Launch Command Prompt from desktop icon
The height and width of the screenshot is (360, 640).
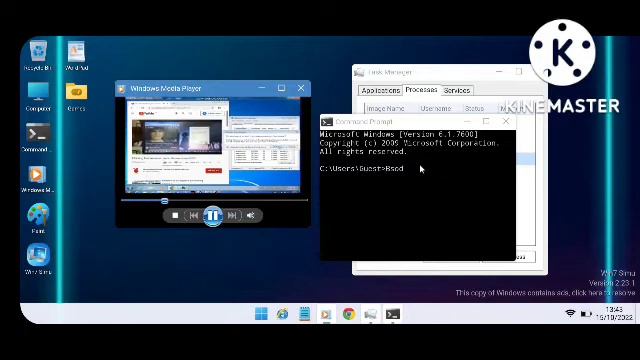click(38, 137)
